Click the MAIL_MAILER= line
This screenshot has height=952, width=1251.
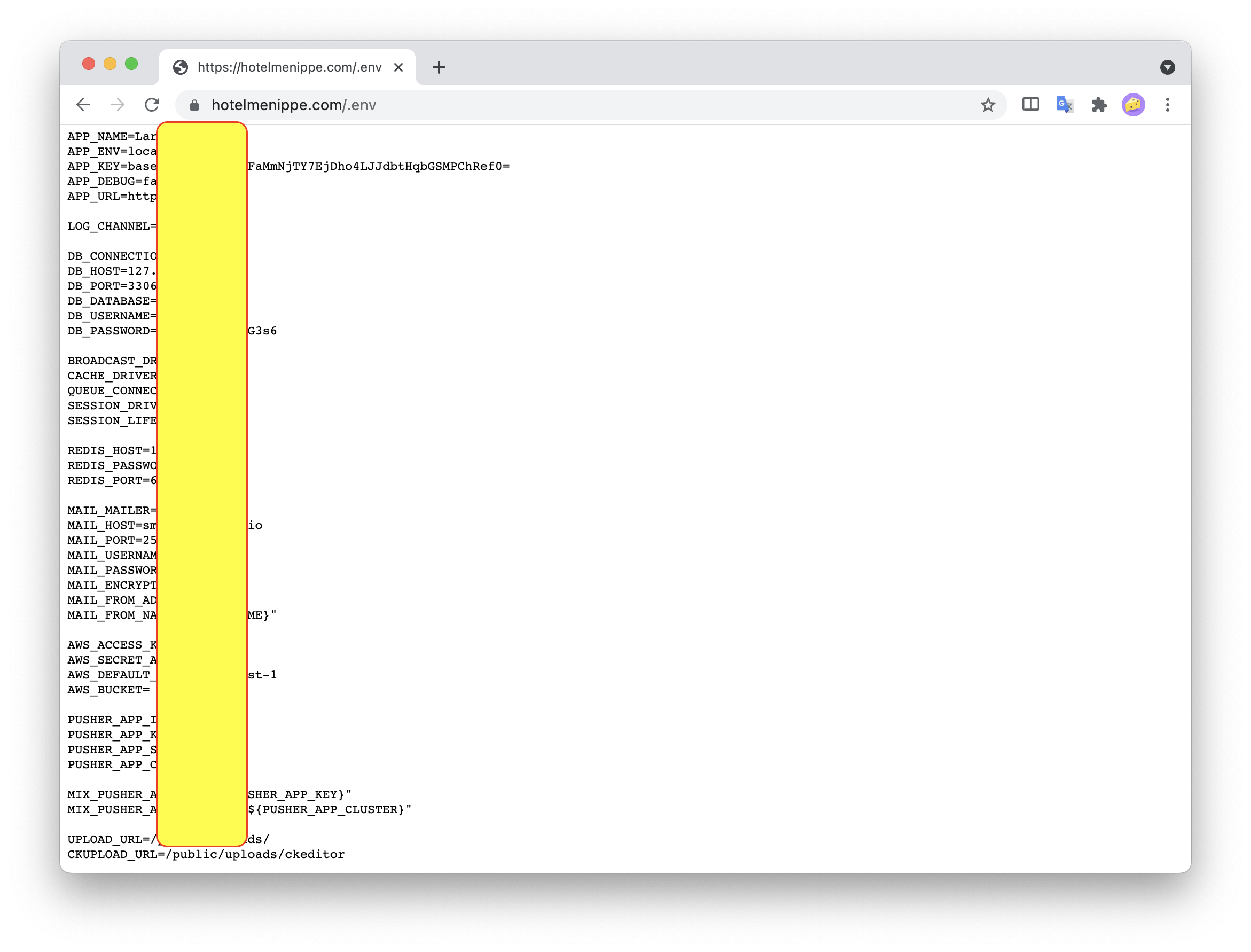pos(112,511)
